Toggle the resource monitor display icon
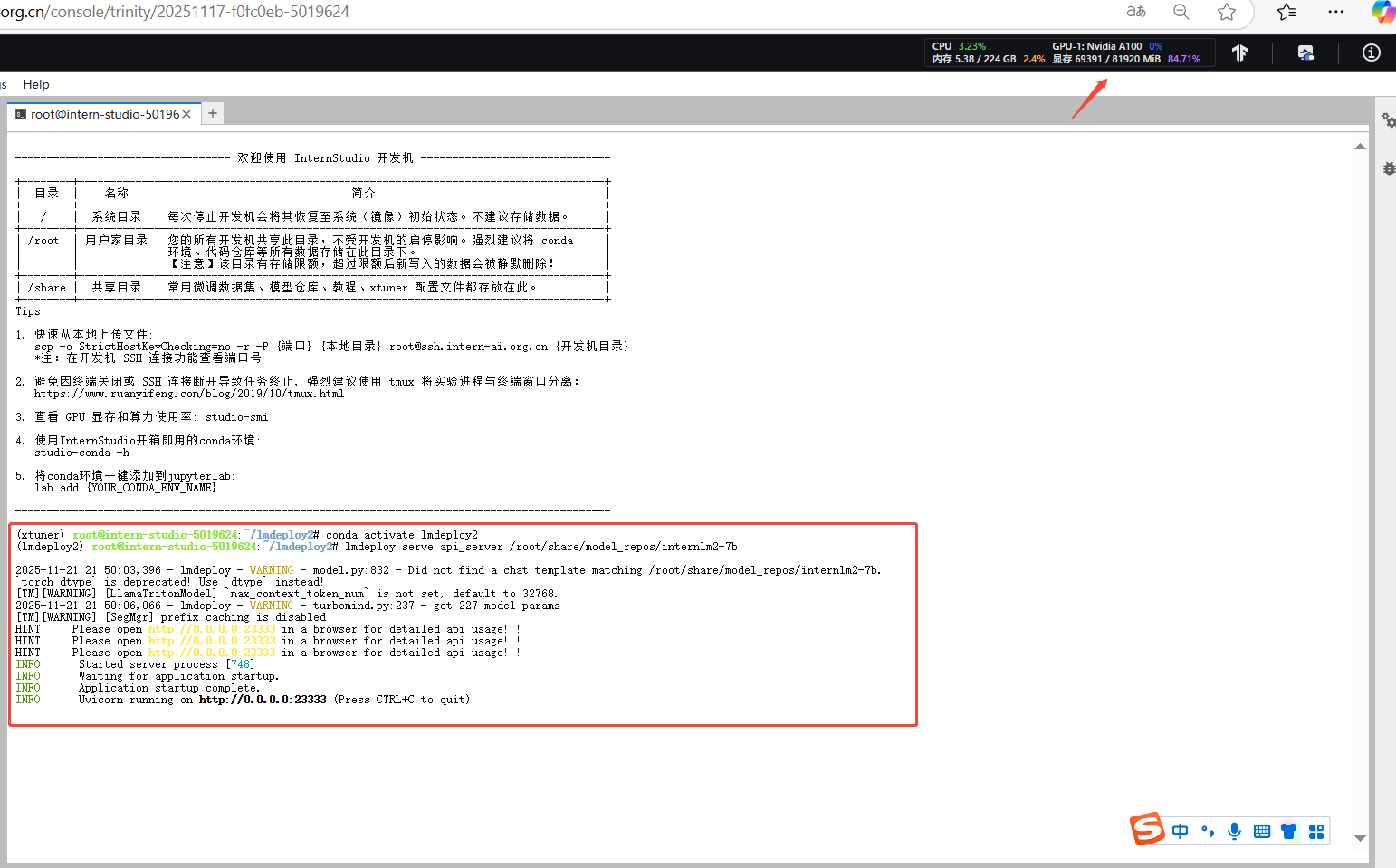Viewport: 1396px width, 868px height. coord(1305,52)
